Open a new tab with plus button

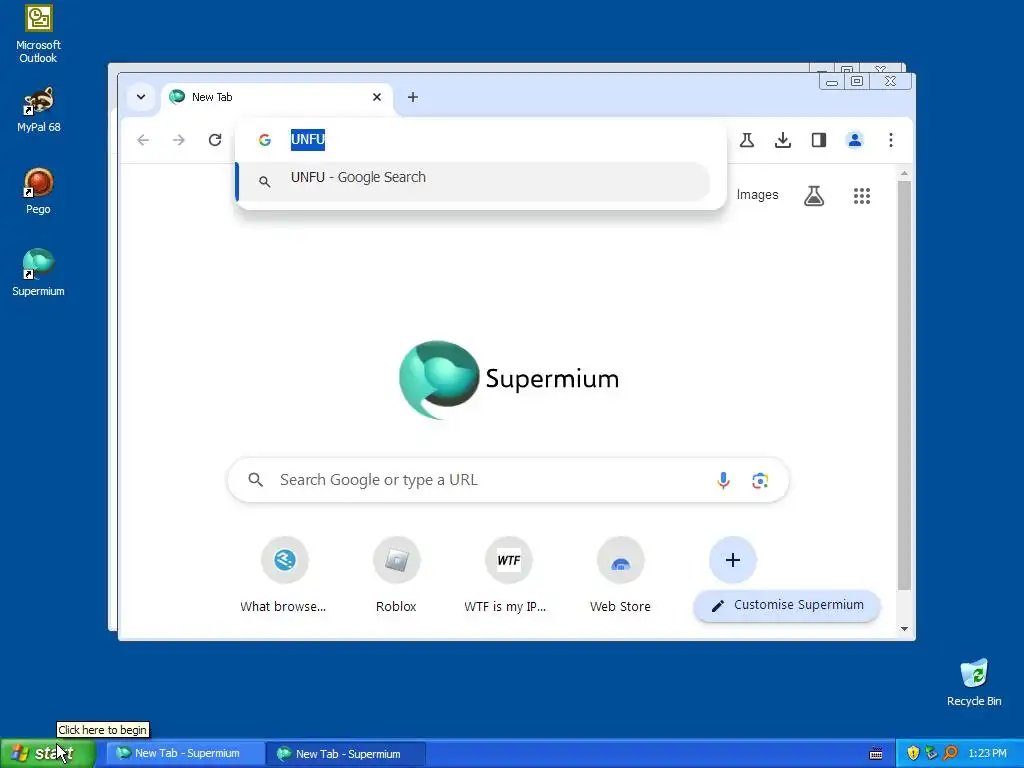413,97
